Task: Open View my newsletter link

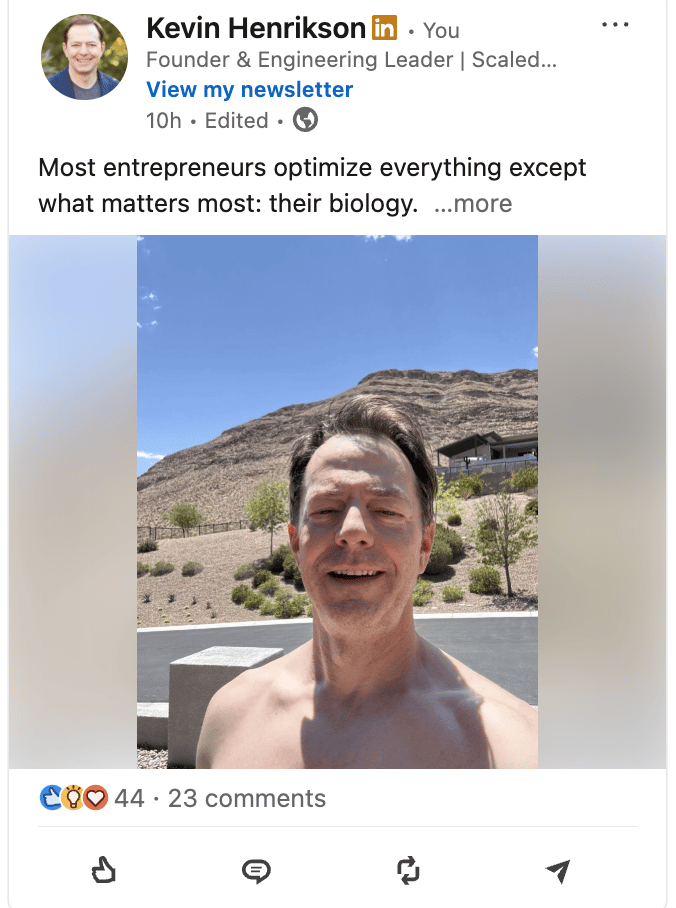Action: click(x=250, y=89)
